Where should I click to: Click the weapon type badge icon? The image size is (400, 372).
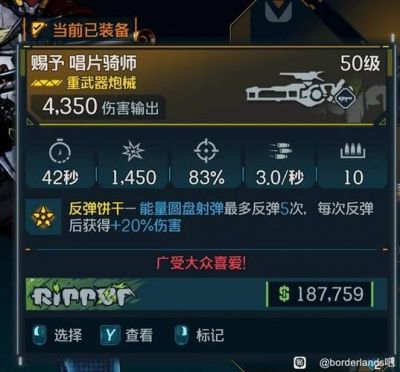point(346,98)
